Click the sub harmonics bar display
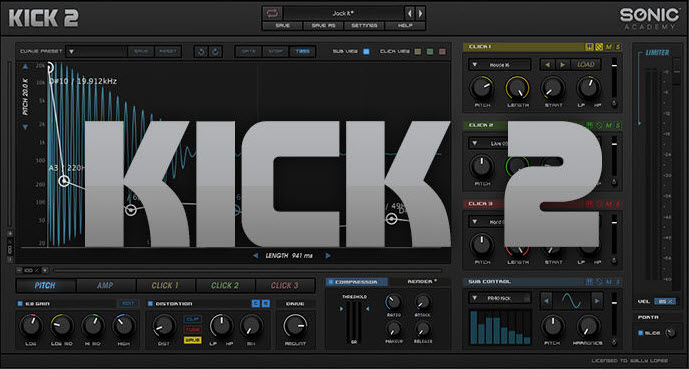Image resolution: width=689 pixels, height=369 pixels. coord(500,327)
